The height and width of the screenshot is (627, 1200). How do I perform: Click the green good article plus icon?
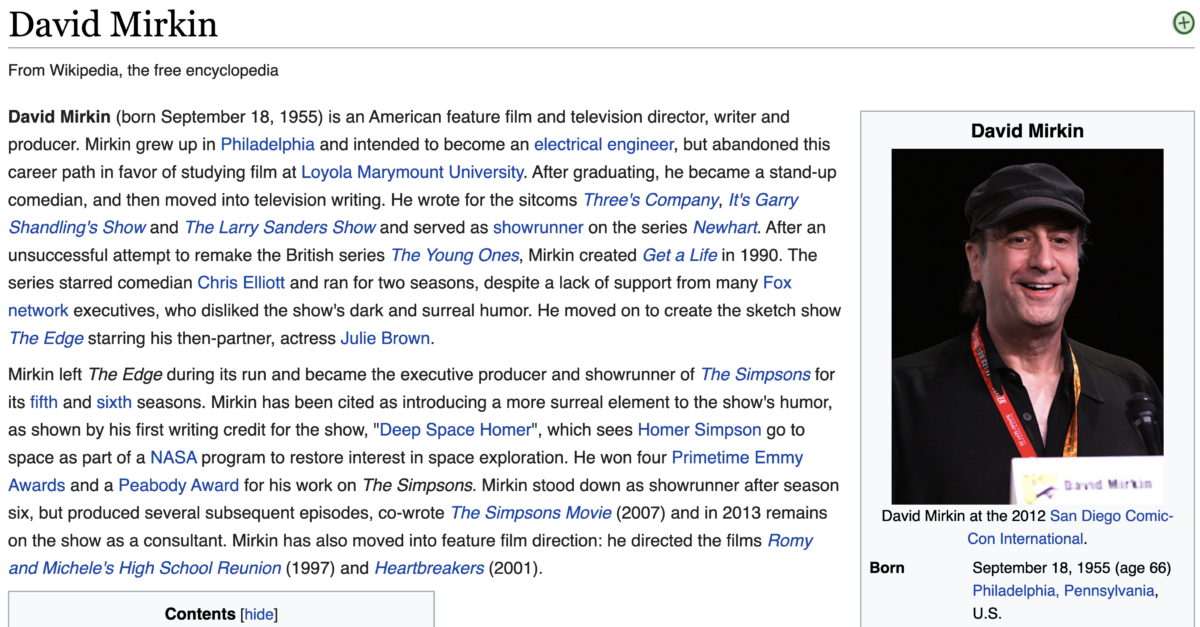coord(1183,23)
